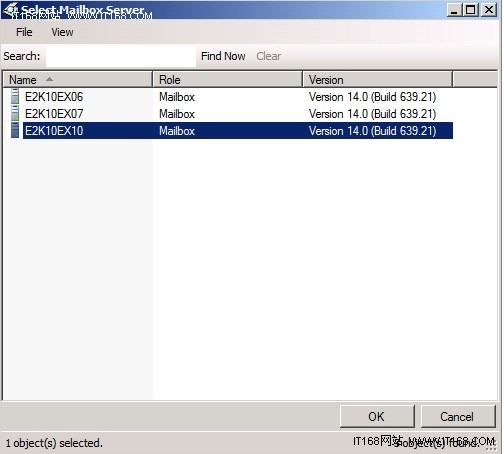Click the Mailbox role cell of E2K10EX06
Image resolution: width=504 pixels, height=454 pixels.
177,97
